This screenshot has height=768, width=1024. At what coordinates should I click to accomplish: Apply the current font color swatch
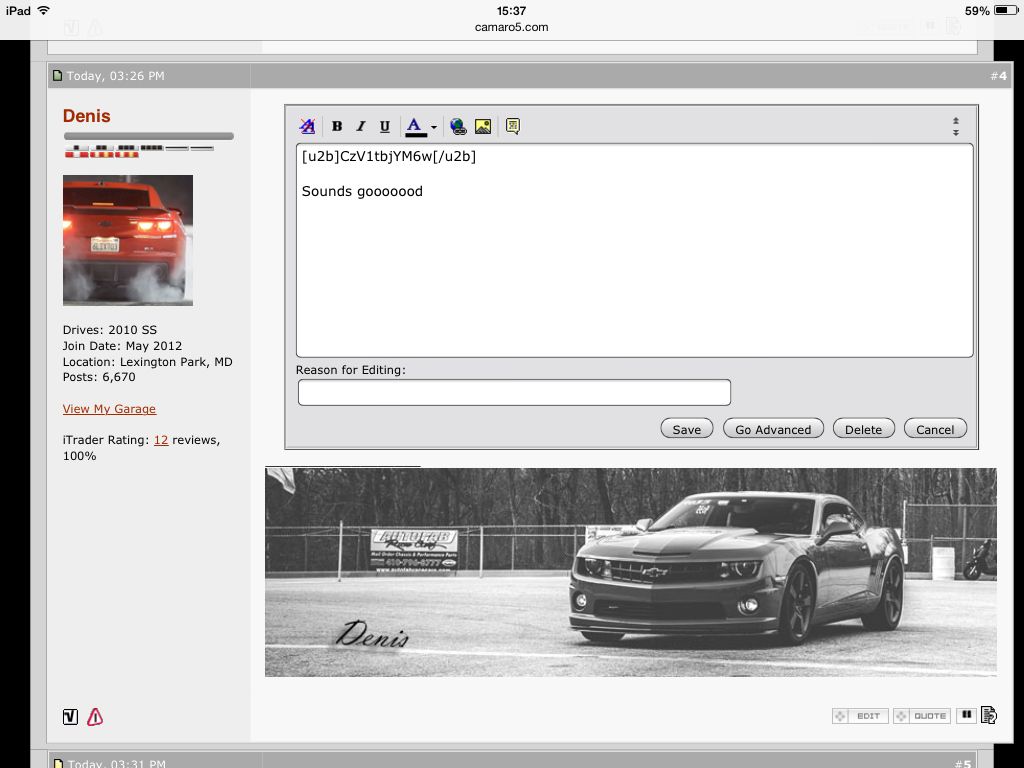[x=414, y=126]
